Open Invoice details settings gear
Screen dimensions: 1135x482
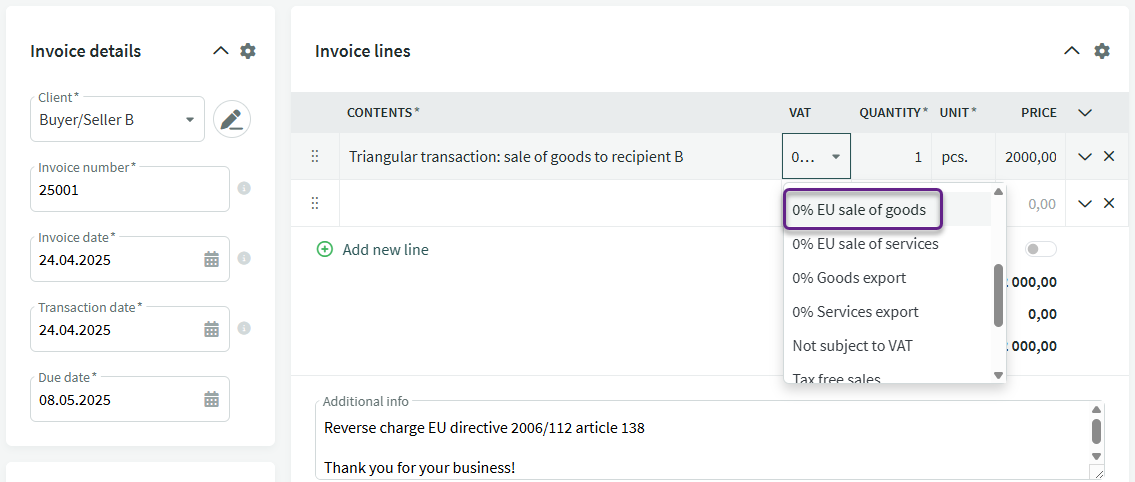tap(248, 51)
